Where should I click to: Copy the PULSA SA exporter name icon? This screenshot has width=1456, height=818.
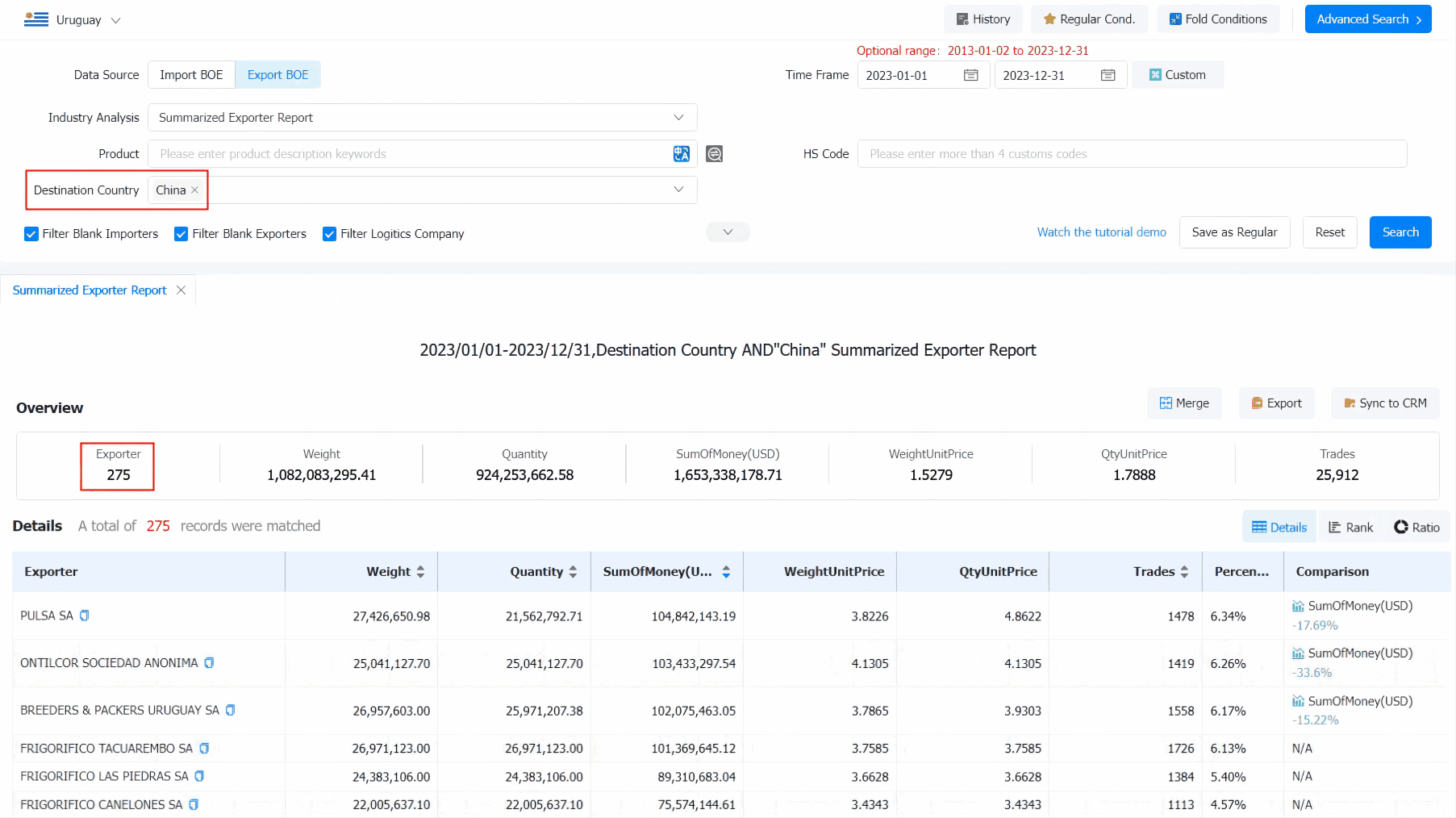coord(85,616)
